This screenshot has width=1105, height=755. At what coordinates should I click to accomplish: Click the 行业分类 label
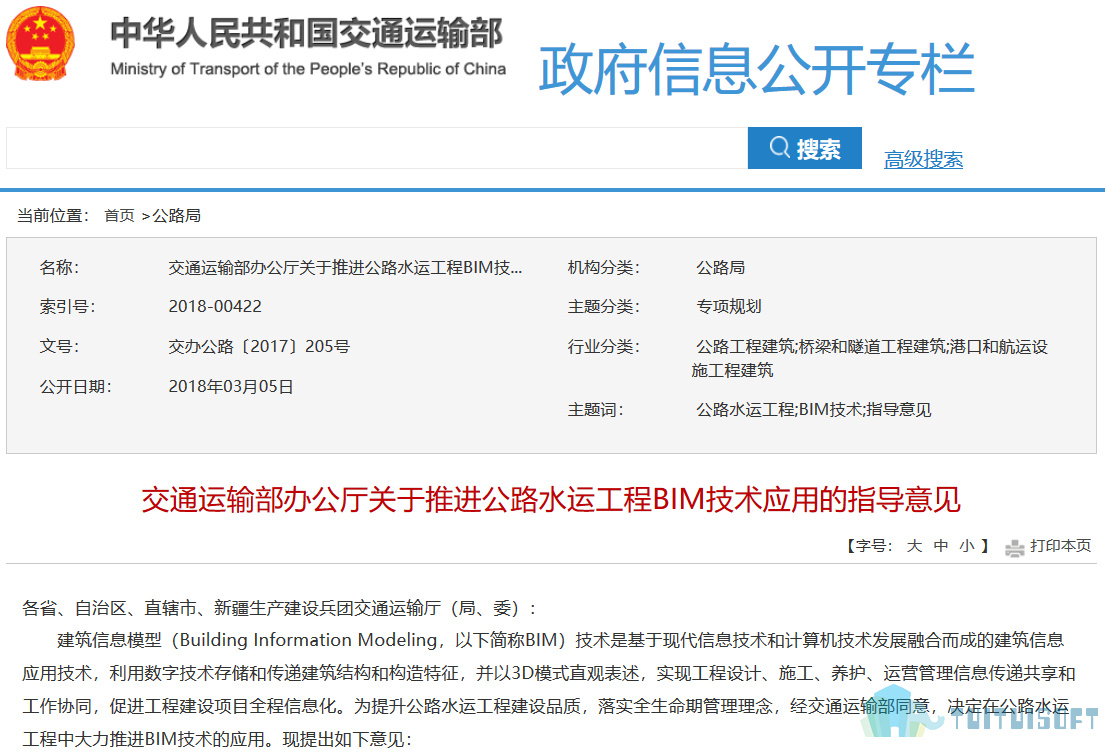(603, 347)
